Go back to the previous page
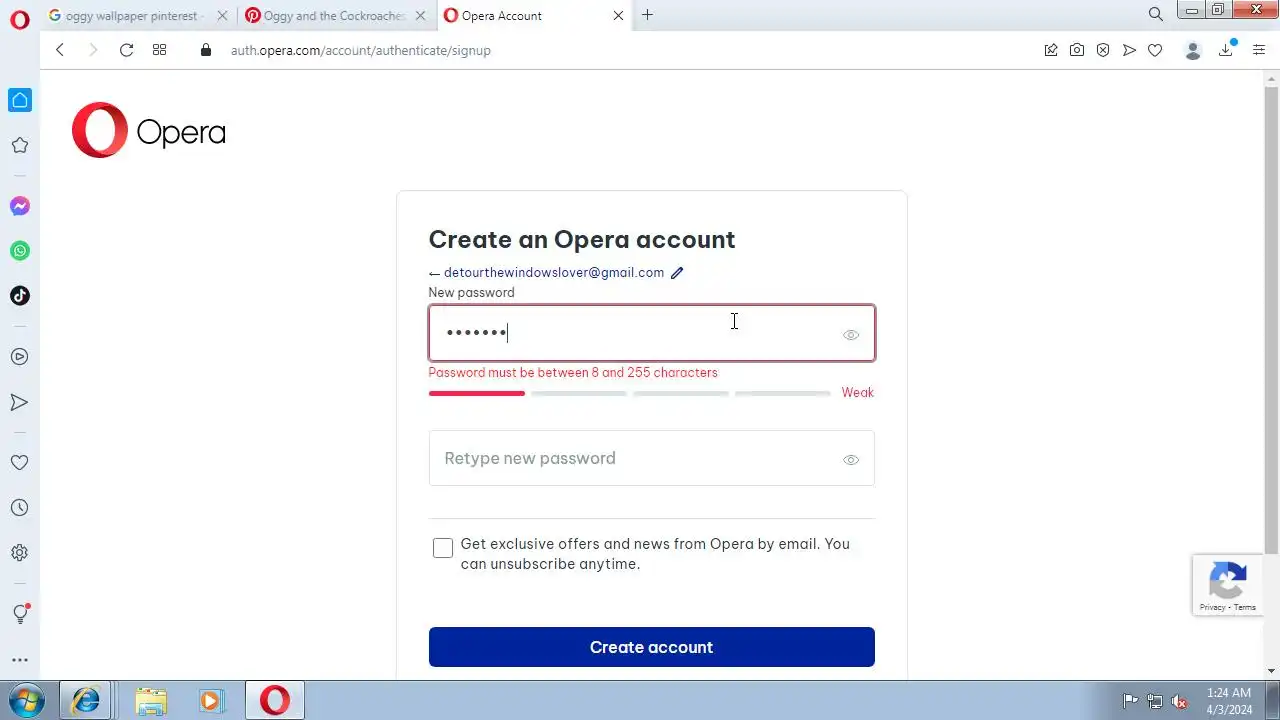The image size is (1280, 720). click(x=60, y=50)
